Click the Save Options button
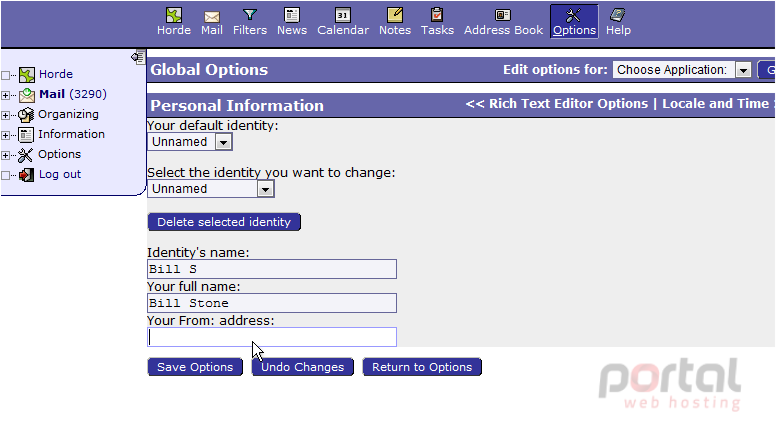 click(195, 367)
